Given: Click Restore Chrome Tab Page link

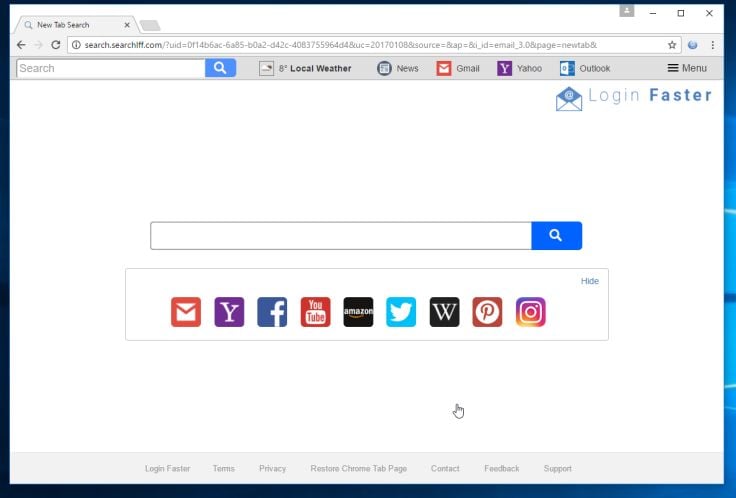Looking at the screenshot, I should (x=359, y=468).
